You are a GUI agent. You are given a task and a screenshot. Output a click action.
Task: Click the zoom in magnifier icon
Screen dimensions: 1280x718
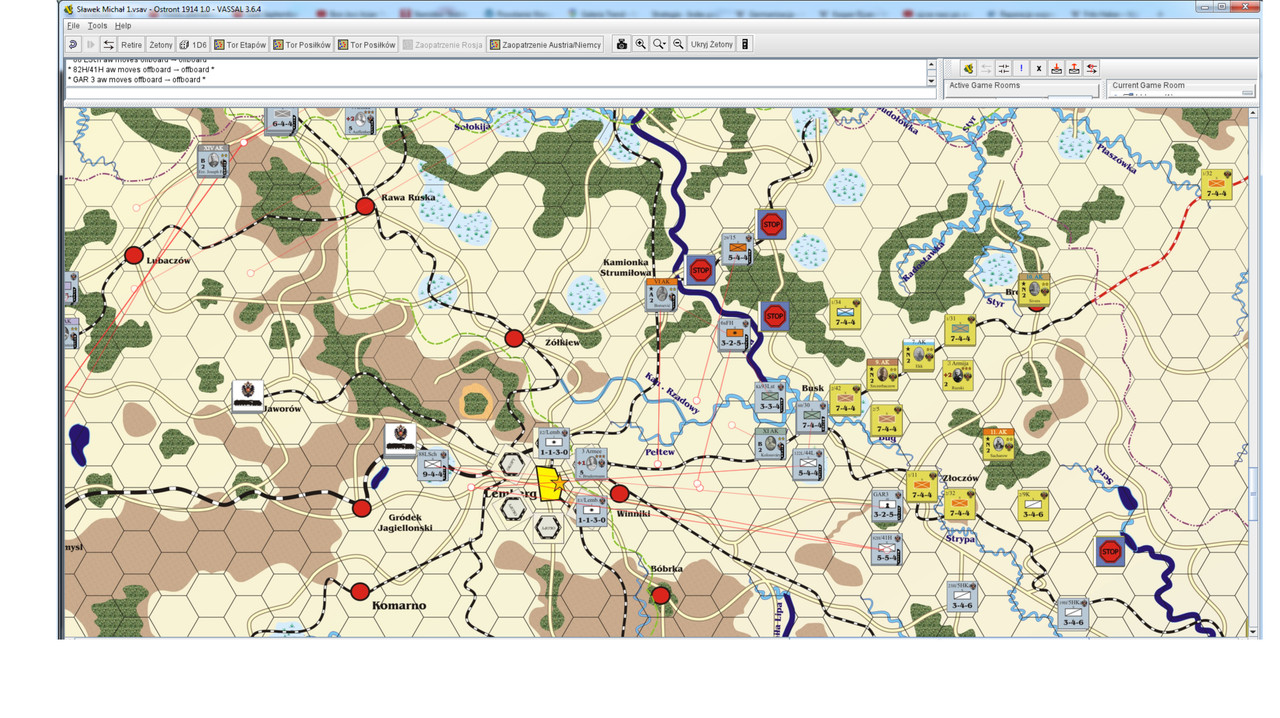coord(641,44)
